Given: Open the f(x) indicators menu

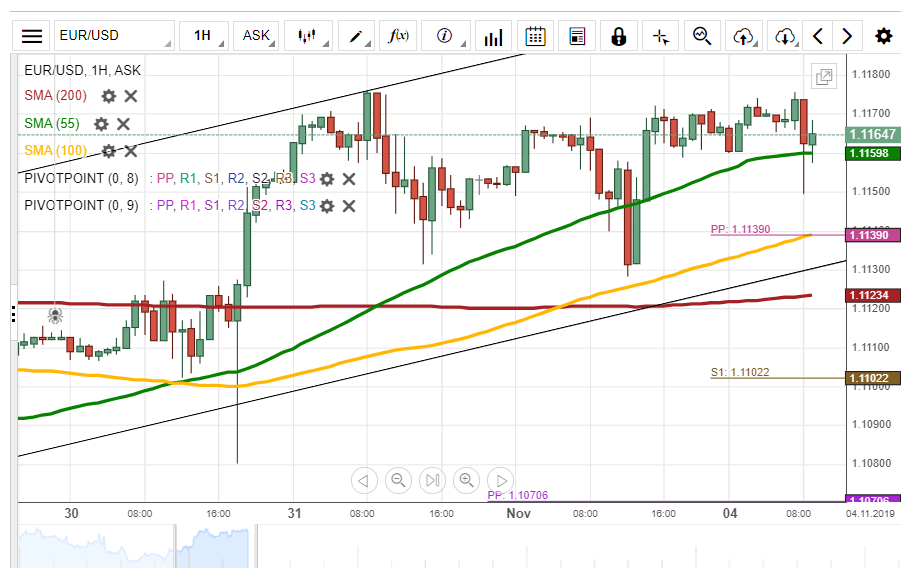Looking at the screenshot, I should [x=398, y=36].
